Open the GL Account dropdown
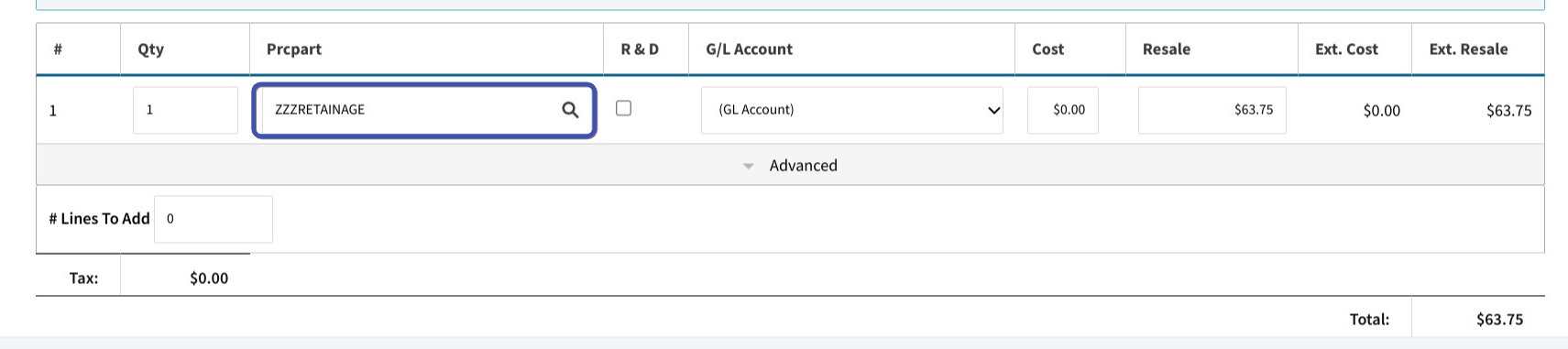Image resolution: width=1568 pixels, height=349 pixels. [x=851, y=110]
